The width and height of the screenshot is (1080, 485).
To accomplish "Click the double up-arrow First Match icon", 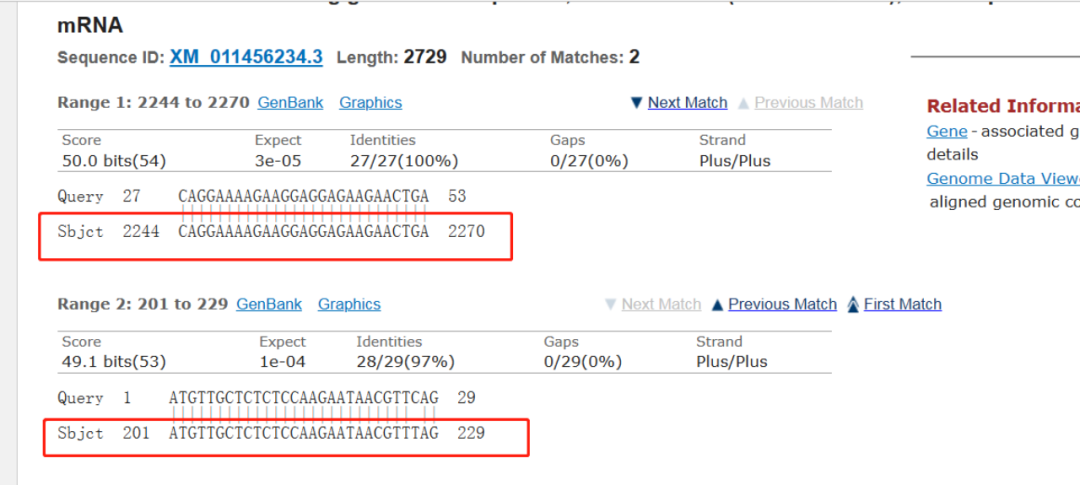I will click(853, 305).
